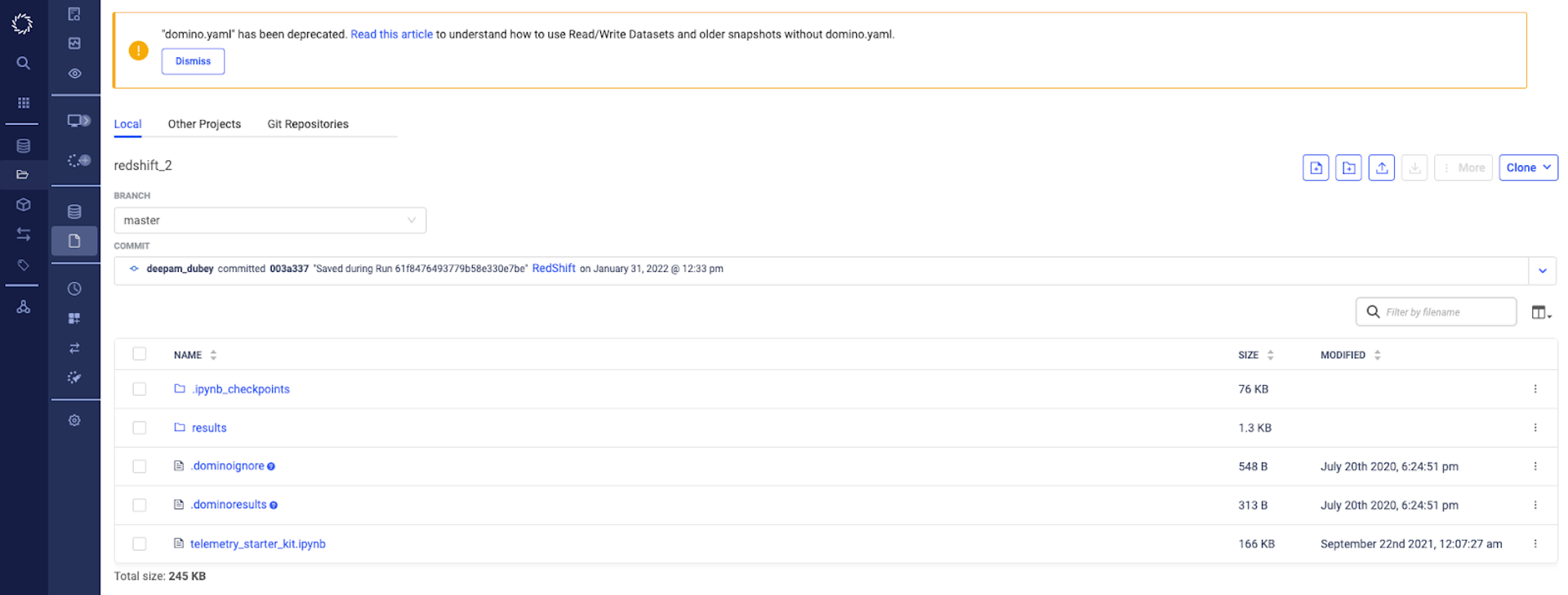Open row menu for .ipynb_checkpoints
Image resolution: width=1568 pixels, height=595 pixels.
1535,389
